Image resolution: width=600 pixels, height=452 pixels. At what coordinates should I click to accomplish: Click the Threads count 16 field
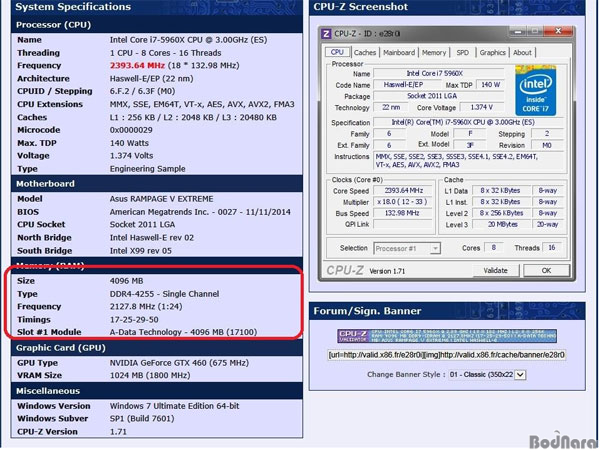[552, 248]
